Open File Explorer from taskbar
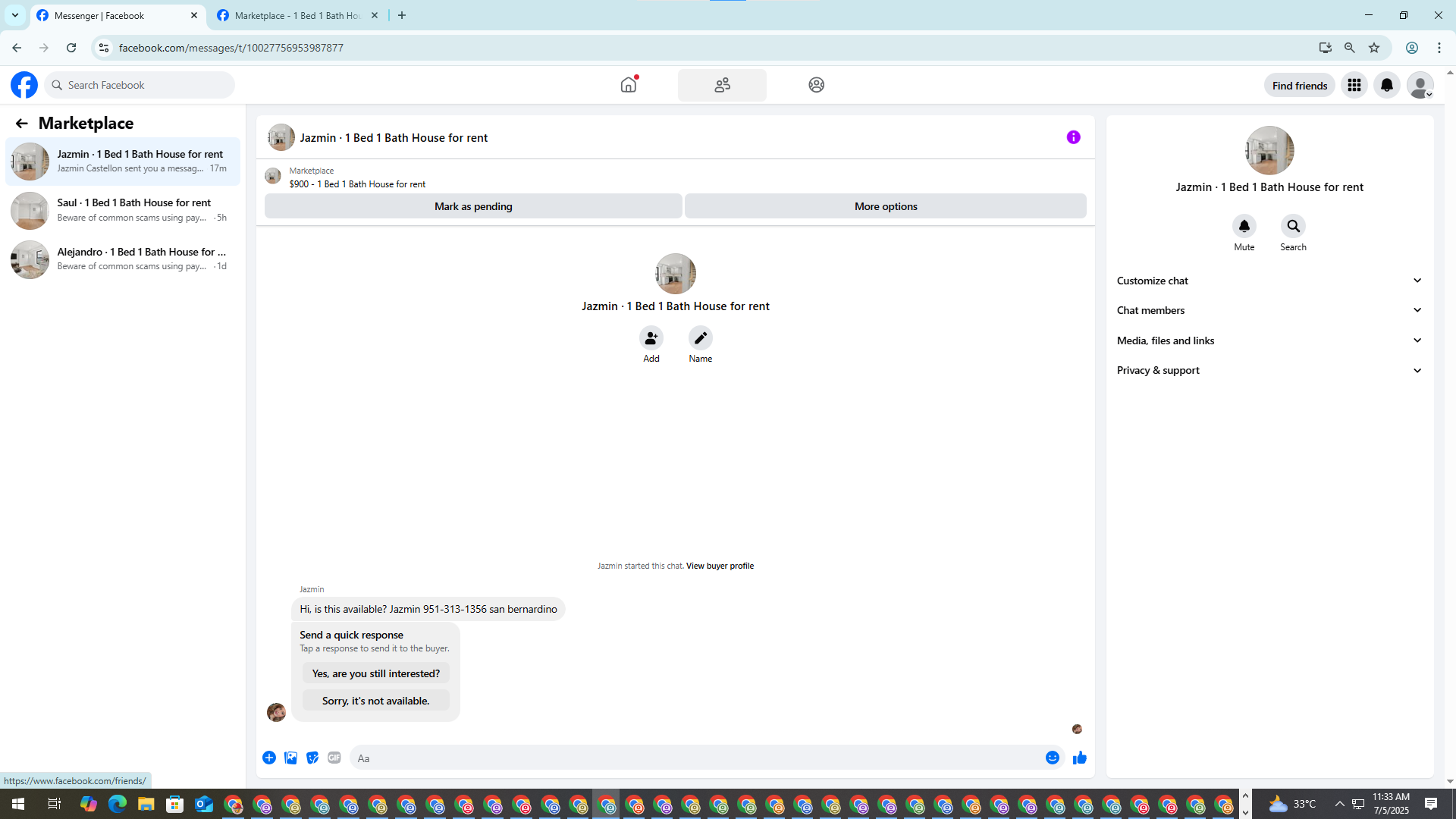The image size is (1456, 819). pos(146,804)
